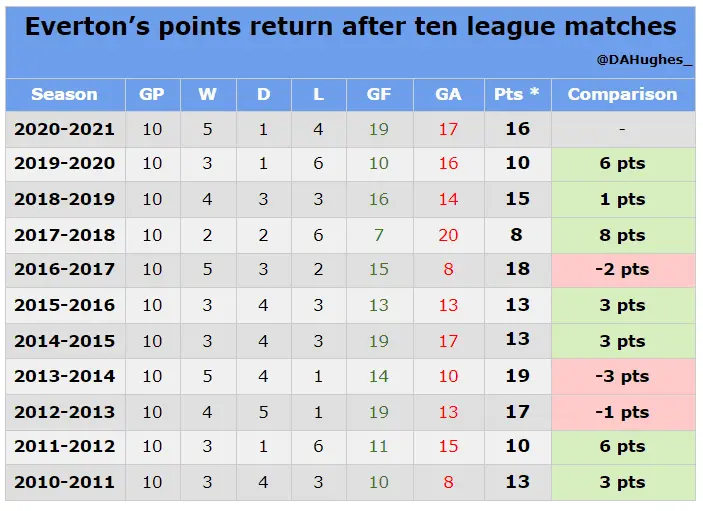703x511 pixels.
Task: Select the 2013-2014 season cell
Action: [64, 376]
